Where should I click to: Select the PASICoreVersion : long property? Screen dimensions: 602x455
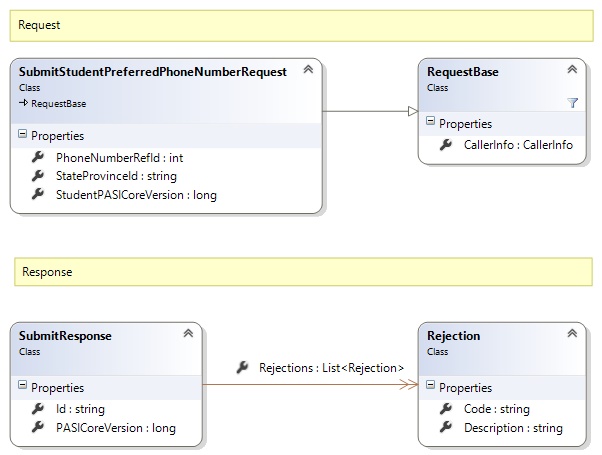point(115,428)
